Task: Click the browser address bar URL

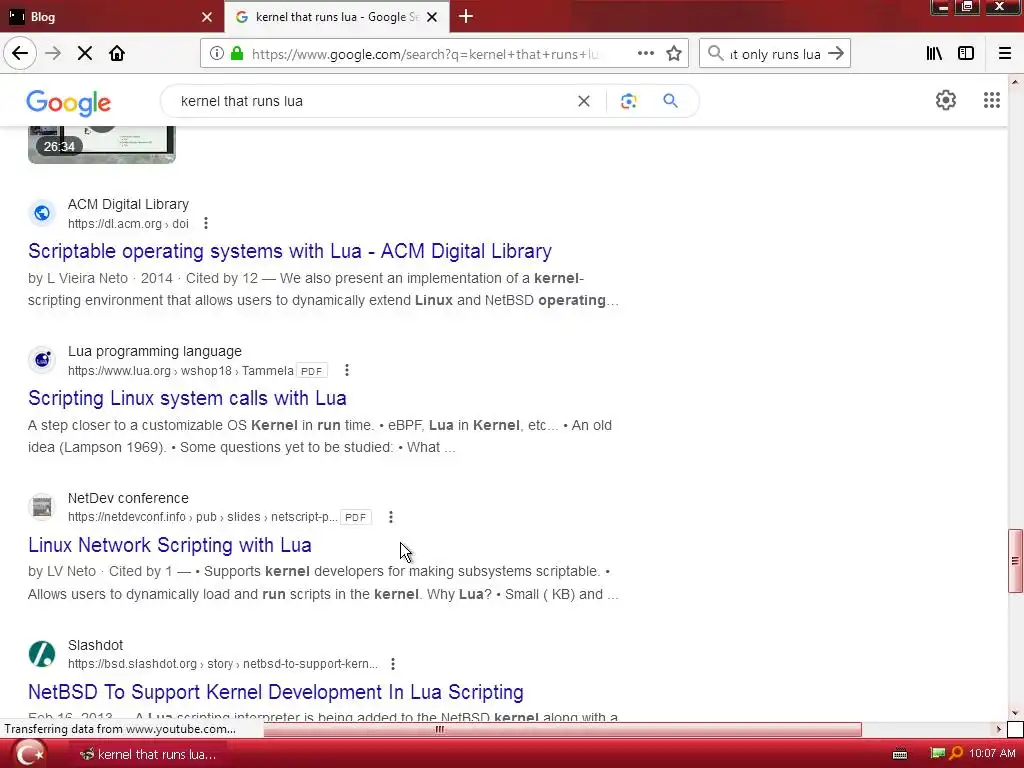Action: [x=424, y=54]
